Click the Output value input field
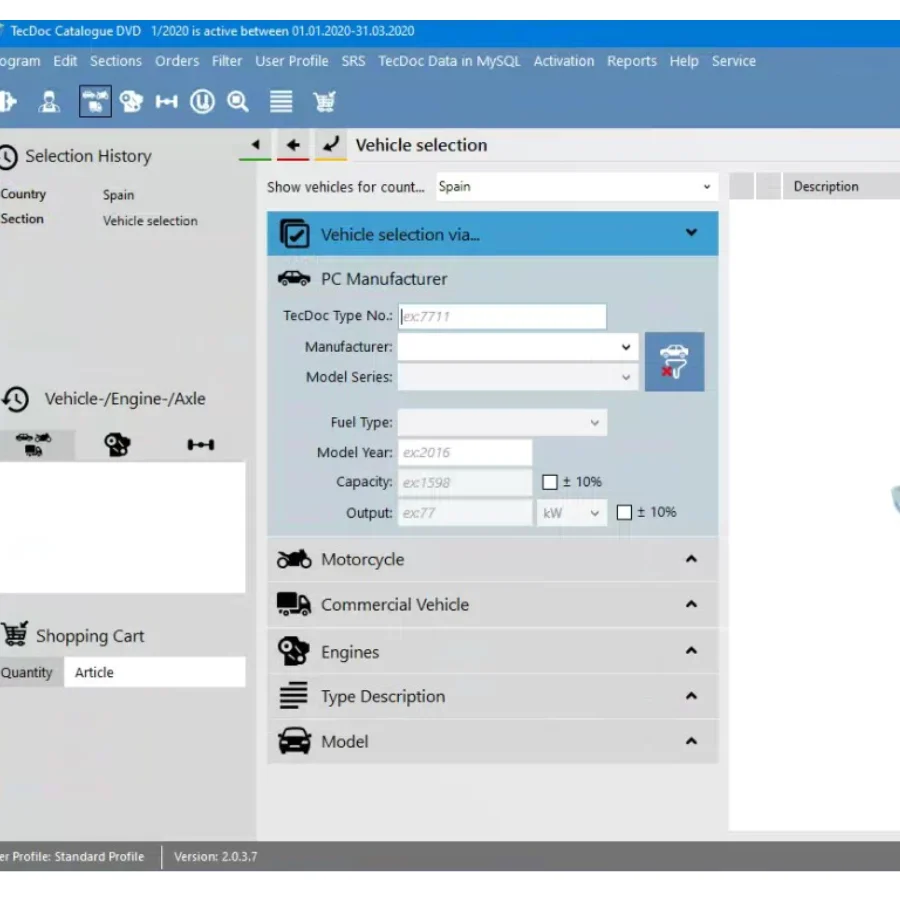 pos(465,513)
